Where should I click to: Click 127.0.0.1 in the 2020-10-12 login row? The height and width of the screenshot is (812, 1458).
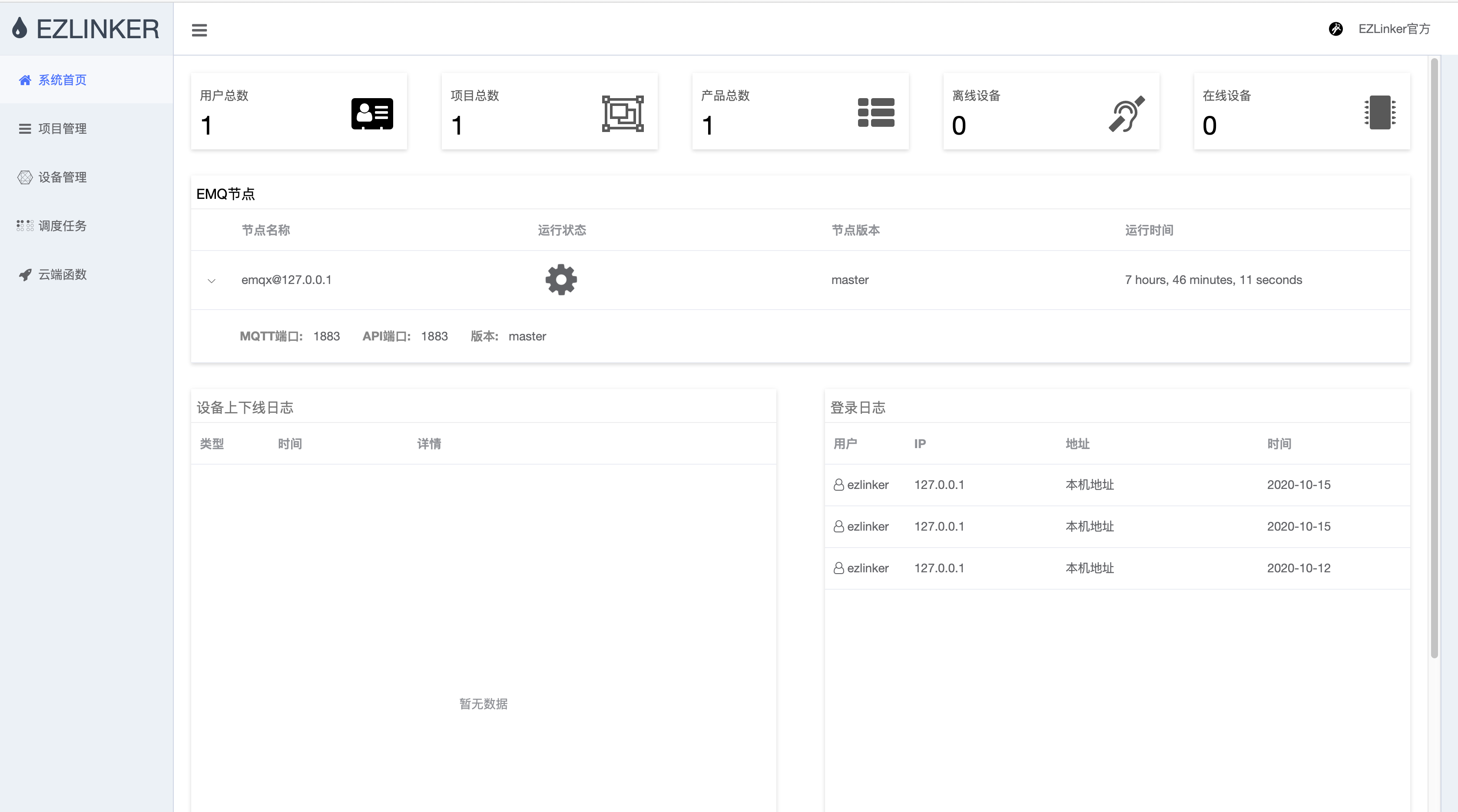coord(940,568)
